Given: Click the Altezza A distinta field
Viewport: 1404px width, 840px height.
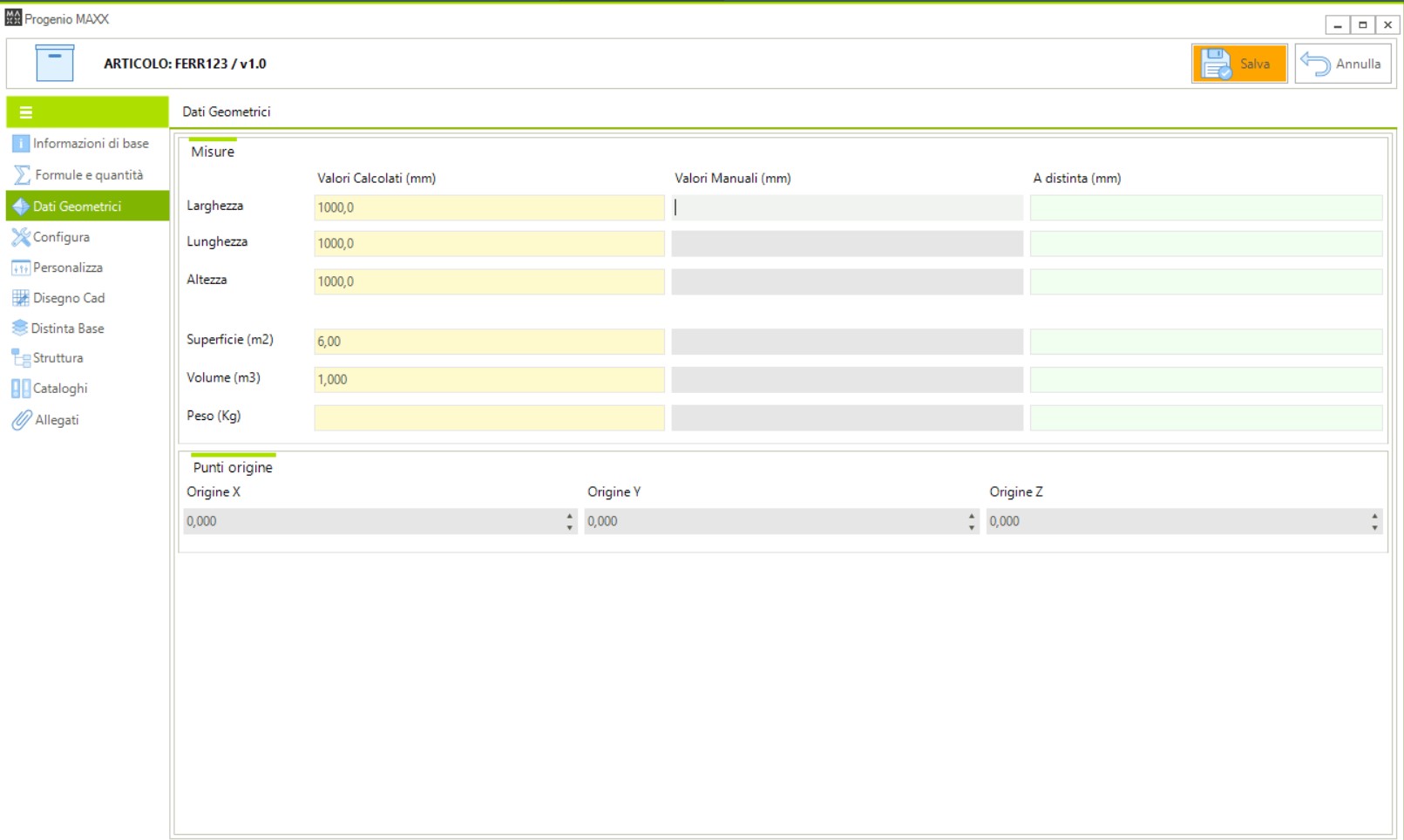Looking at the screenshot, I should click(x=1206, y=281).
